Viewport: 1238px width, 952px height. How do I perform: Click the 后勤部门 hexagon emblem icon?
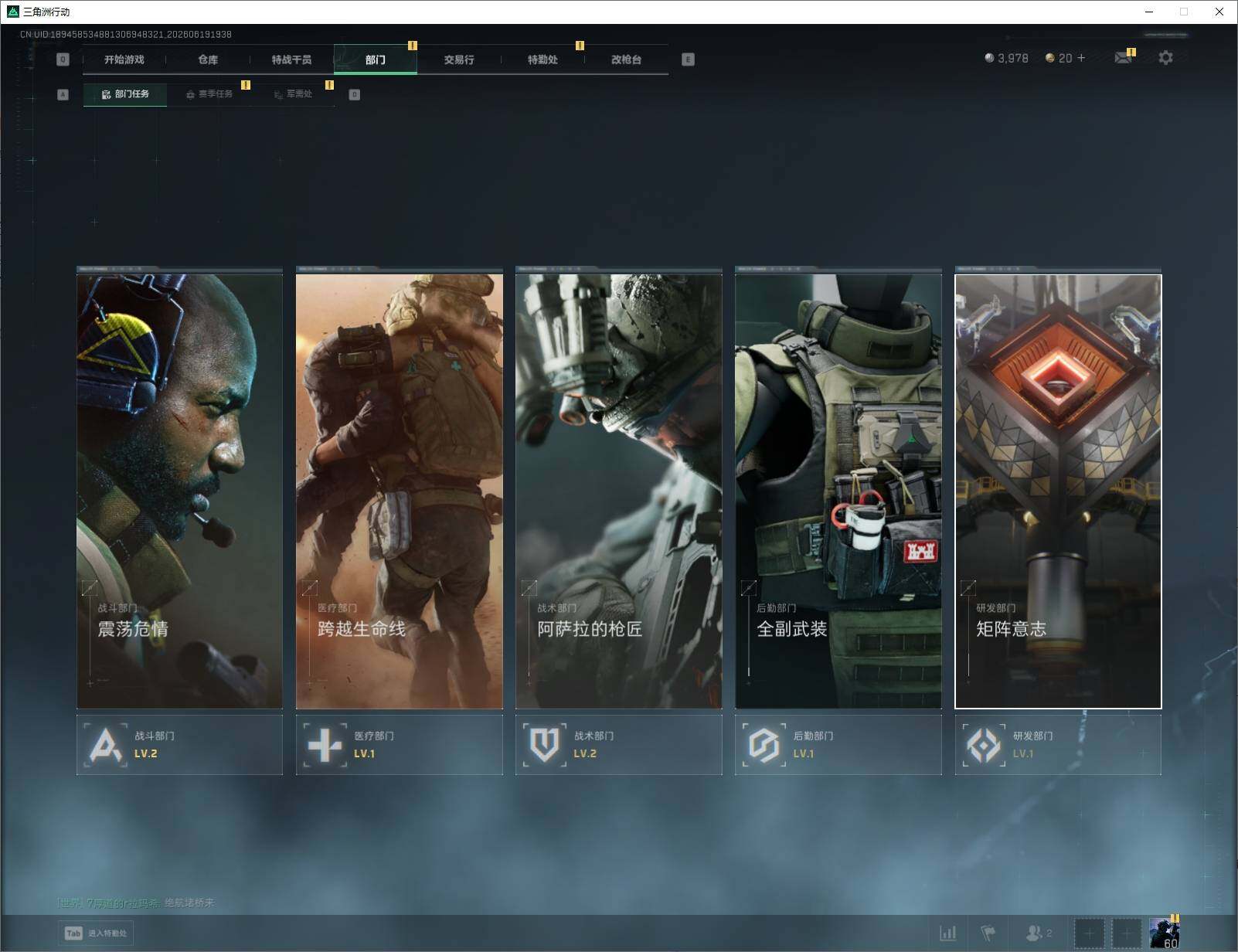point(764,745)
